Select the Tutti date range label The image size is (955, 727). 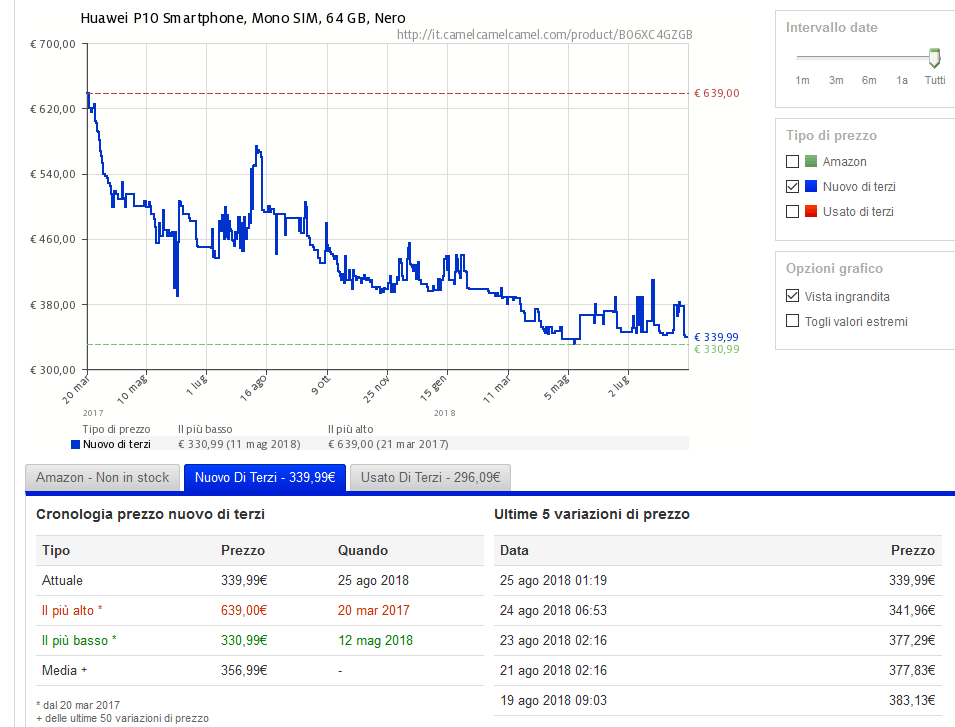[x=934, y=80]
